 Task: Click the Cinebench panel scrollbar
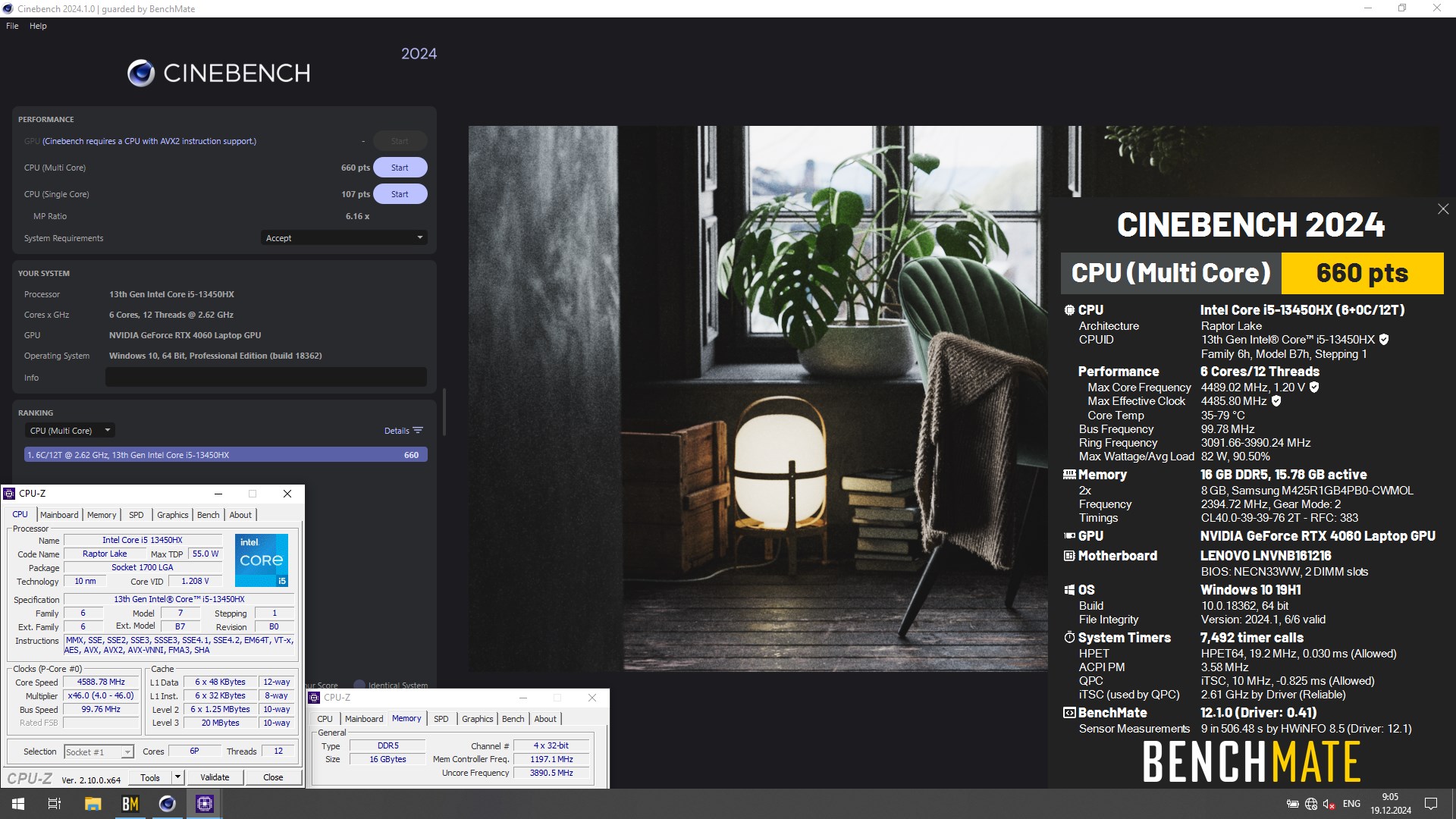click(x=444, y=411)
